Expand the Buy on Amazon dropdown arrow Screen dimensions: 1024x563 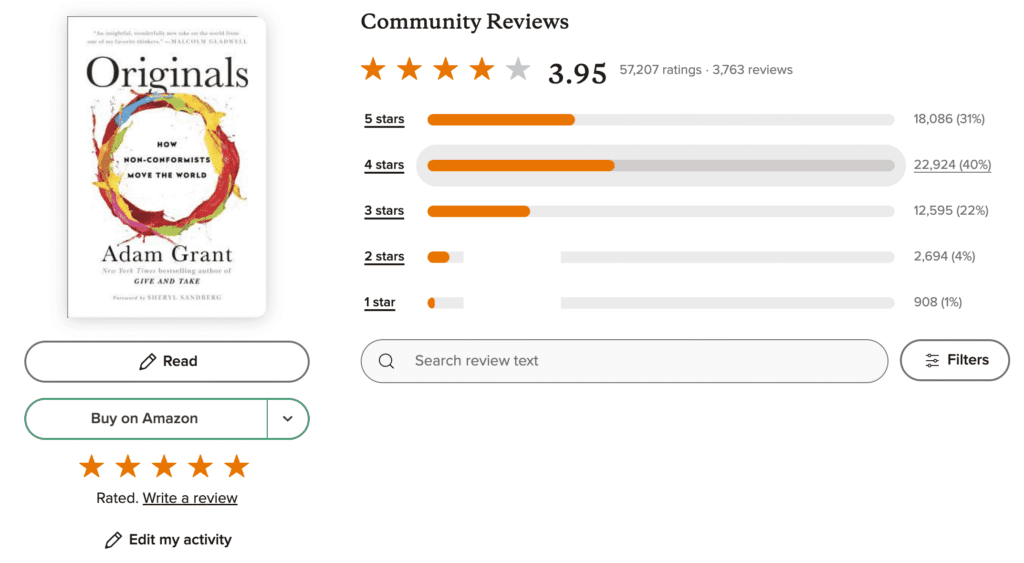click(x=288, y=419)
